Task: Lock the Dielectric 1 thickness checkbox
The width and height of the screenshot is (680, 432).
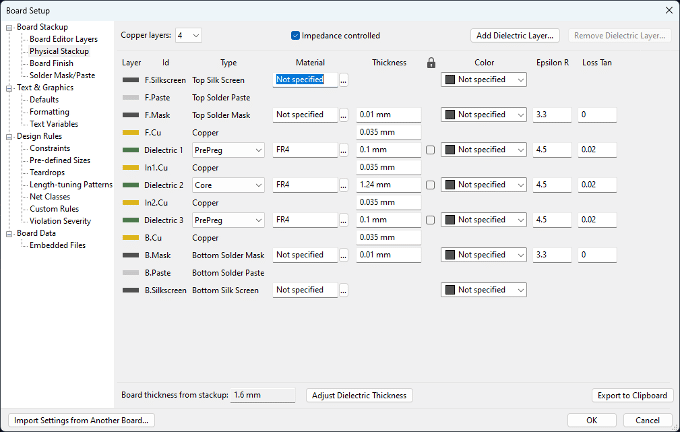Action: (x=430, y=150)
